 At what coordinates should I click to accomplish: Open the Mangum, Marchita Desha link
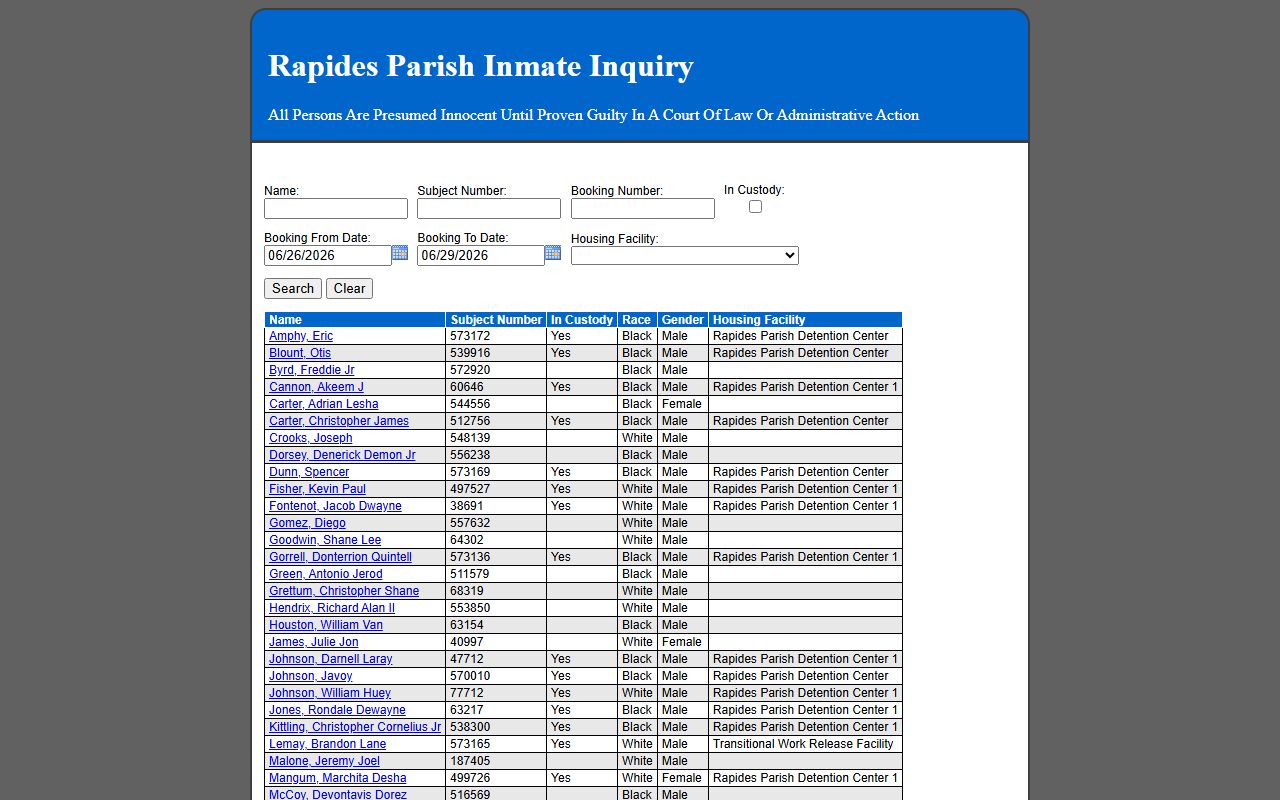[338, 778]
